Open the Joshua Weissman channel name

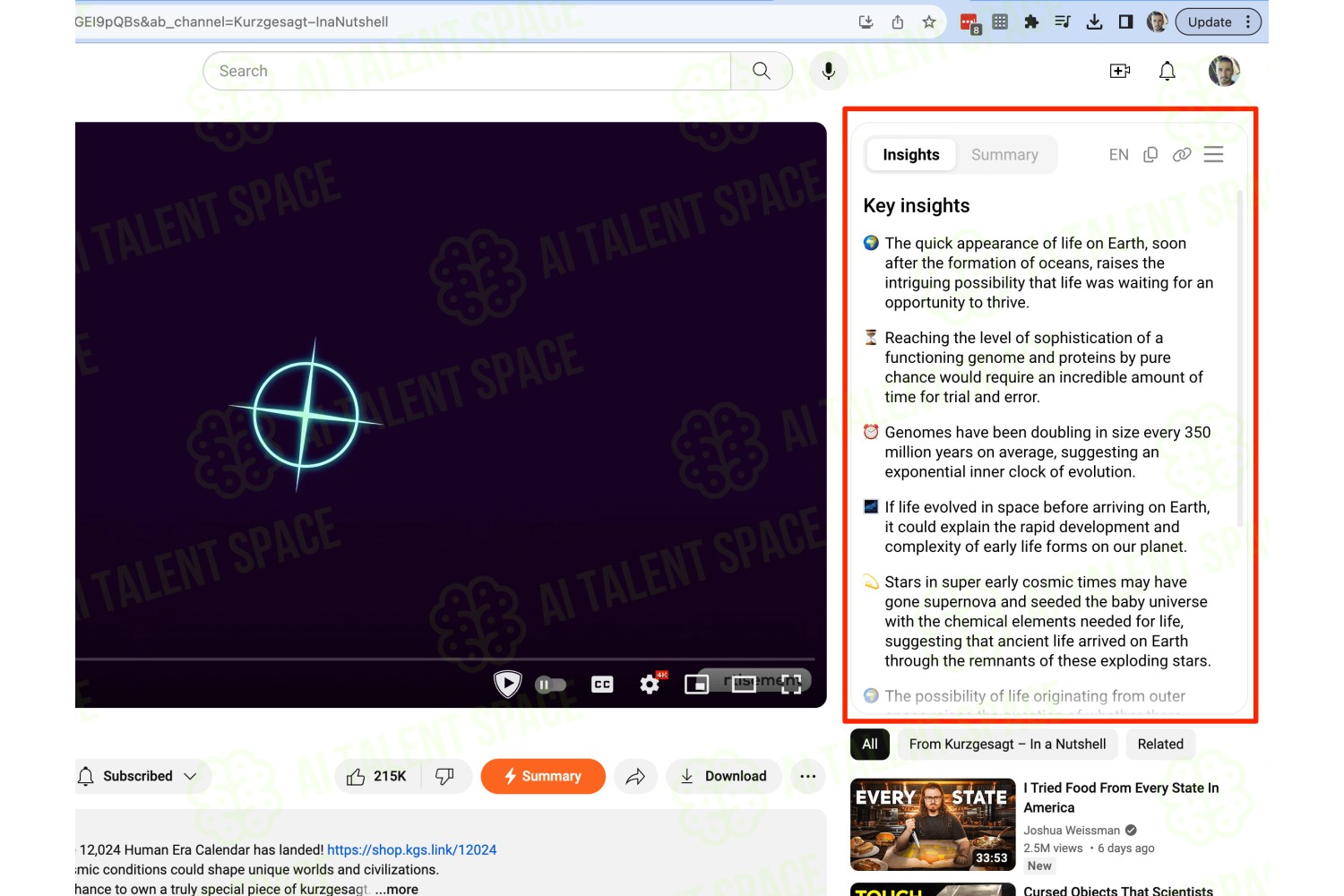pyautogui.click(x=1072, y=831)
